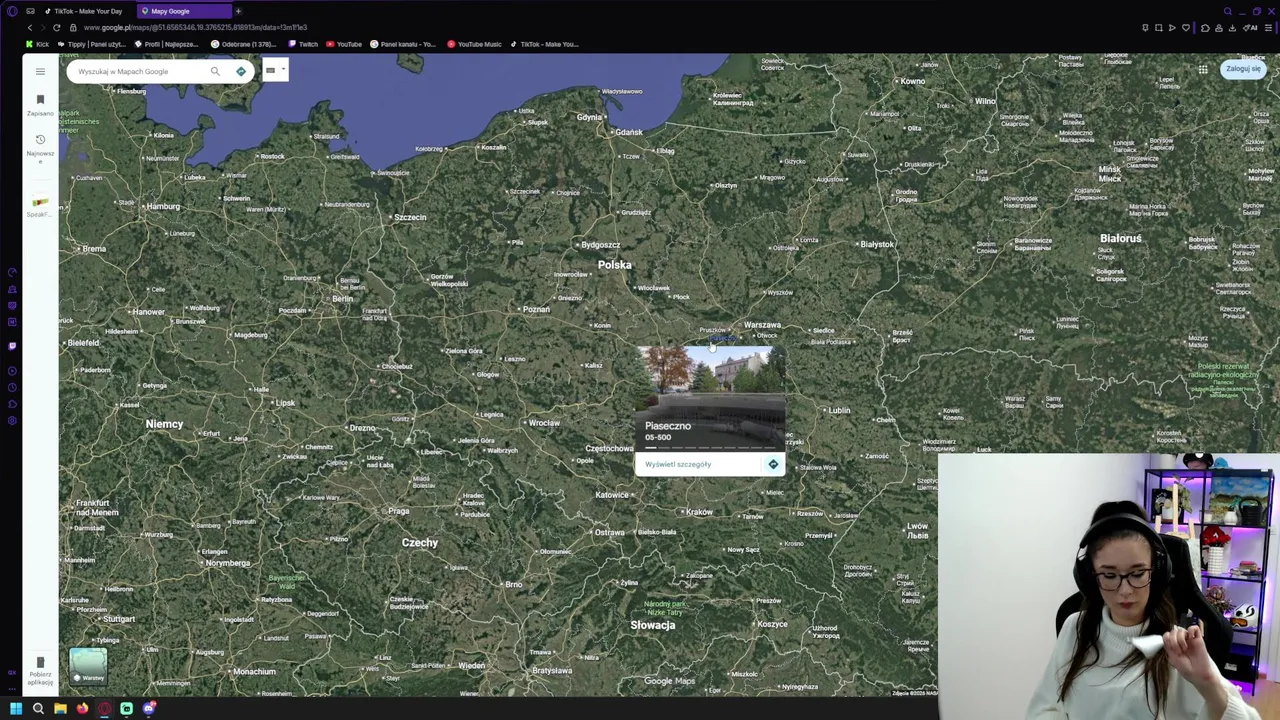Open the Kick bookmark
The height and width of the screenshot is (720, 1280).
38,44
